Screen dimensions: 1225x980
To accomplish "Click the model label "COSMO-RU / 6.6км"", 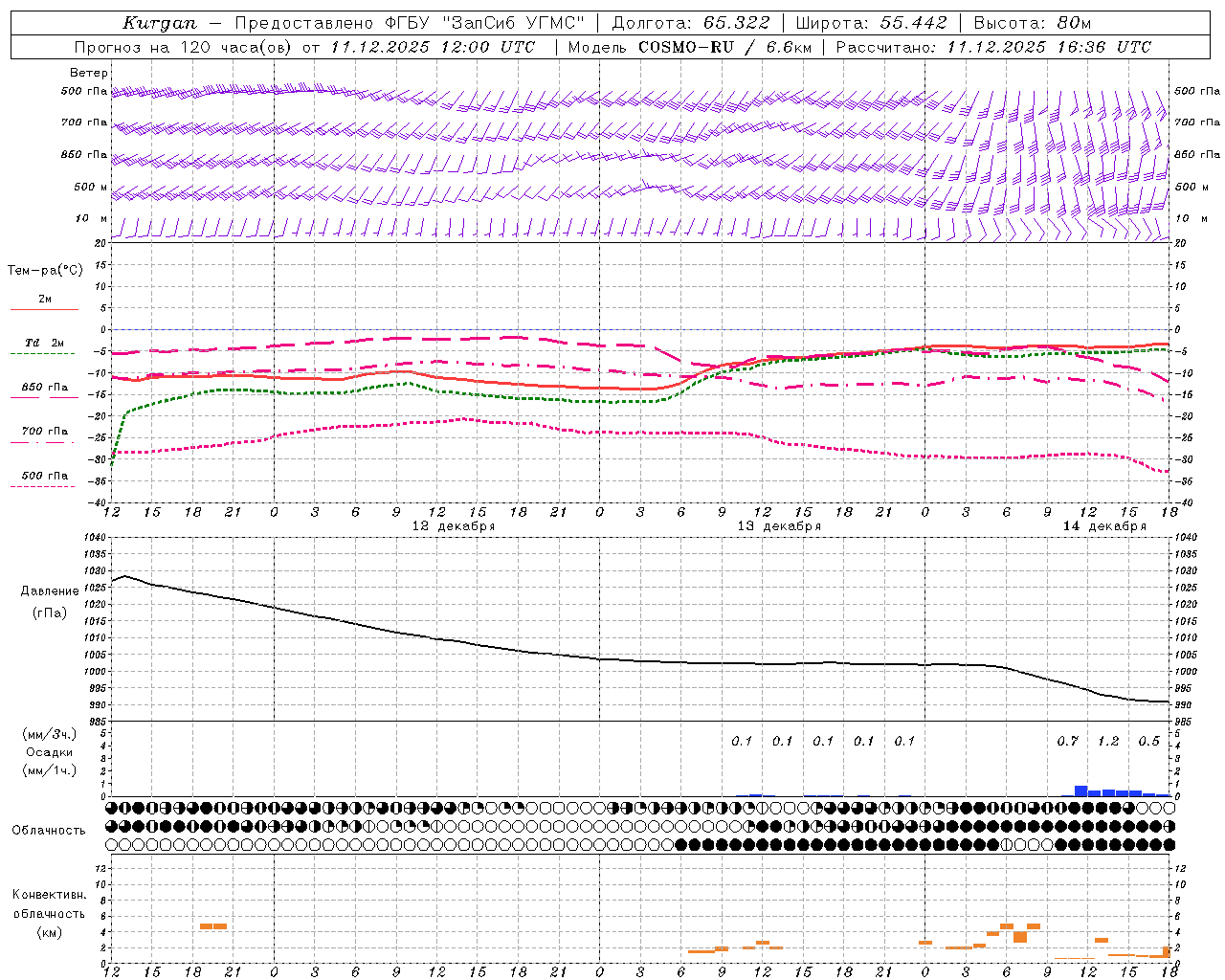I will [x=724, y=47].
